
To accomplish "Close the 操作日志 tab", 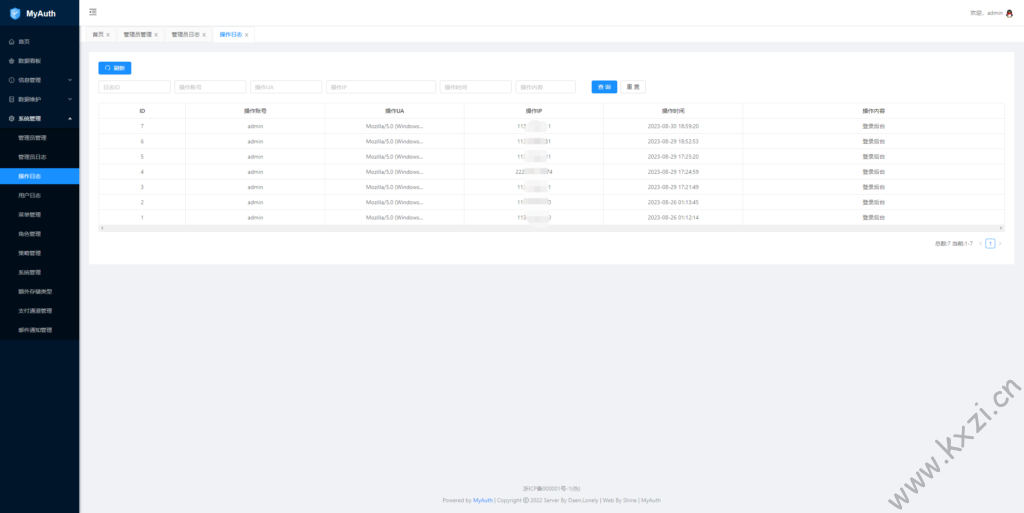I will 246,35.
